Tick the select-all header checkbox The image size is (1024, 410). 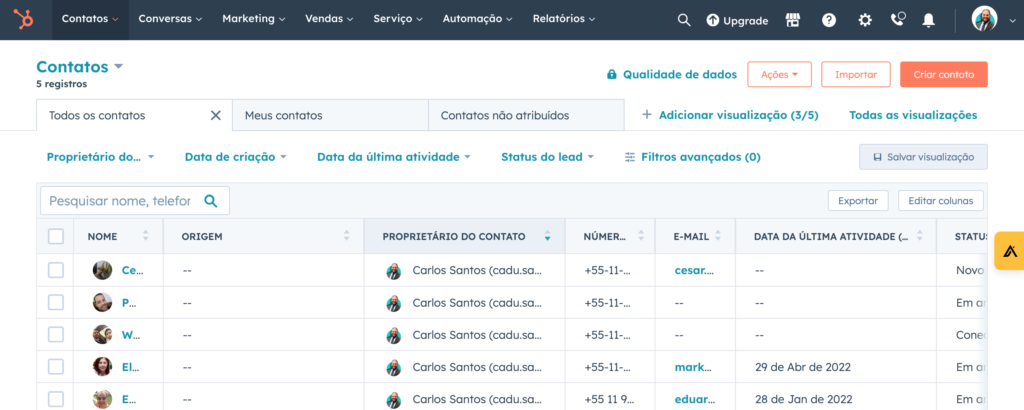56,236
